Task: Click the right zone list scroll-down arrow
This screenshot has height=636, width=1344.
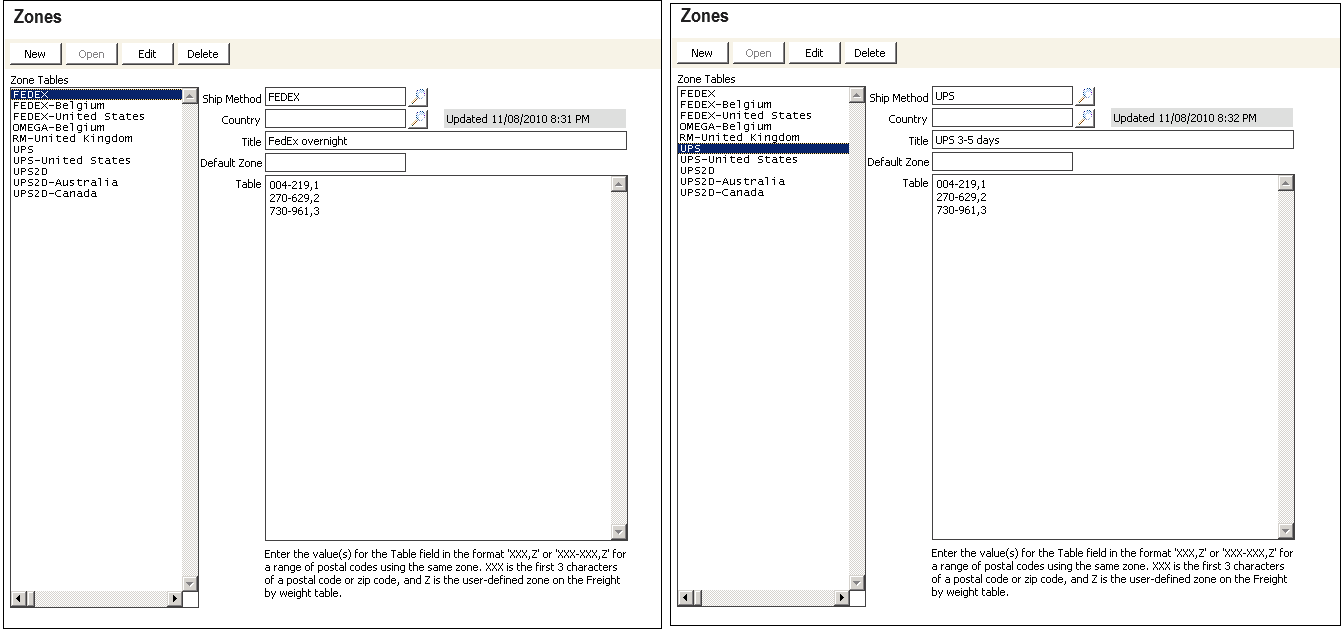Action: tap(857, 582)
